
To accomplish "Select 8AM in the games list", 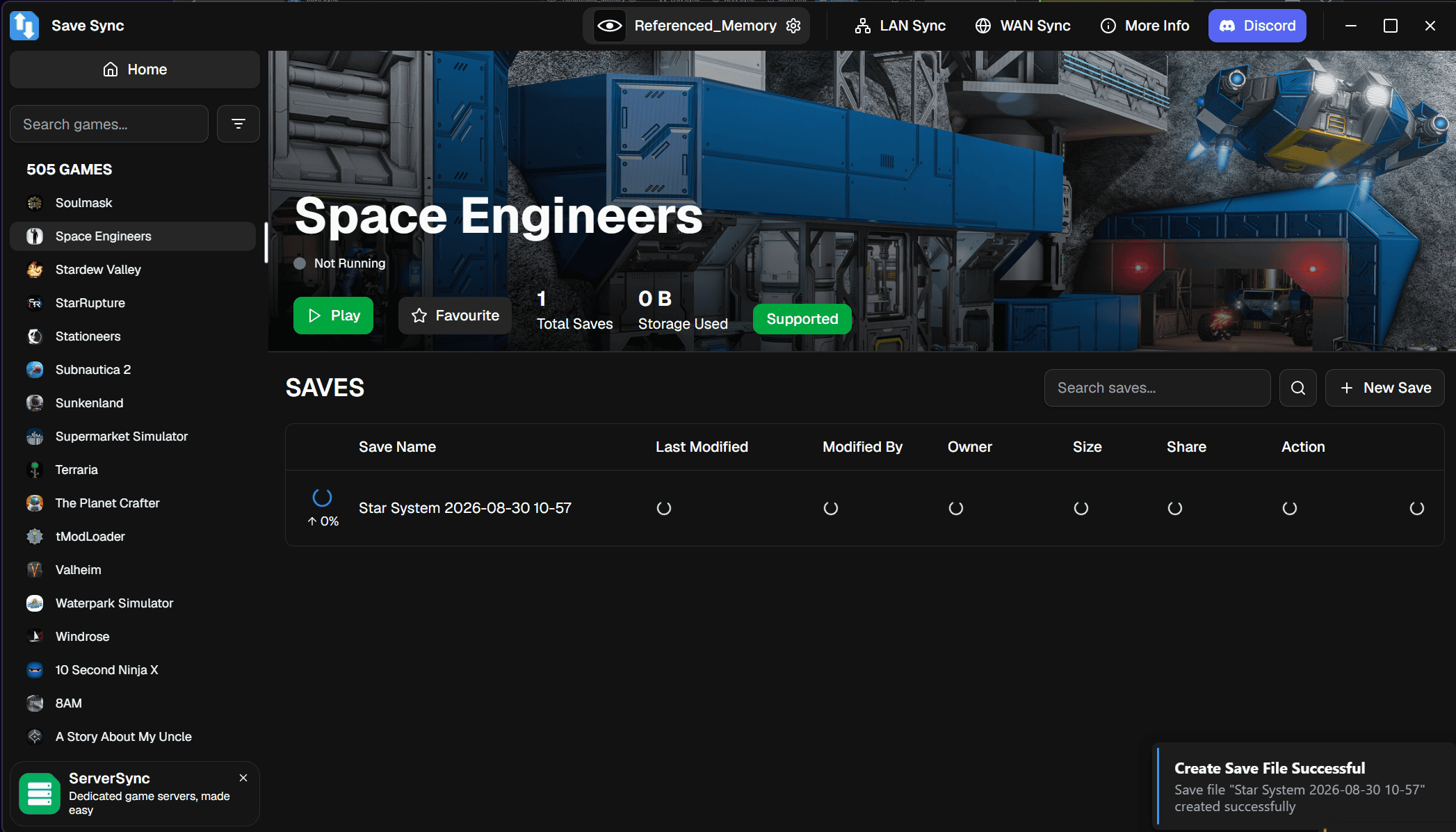I will point(133,703).
